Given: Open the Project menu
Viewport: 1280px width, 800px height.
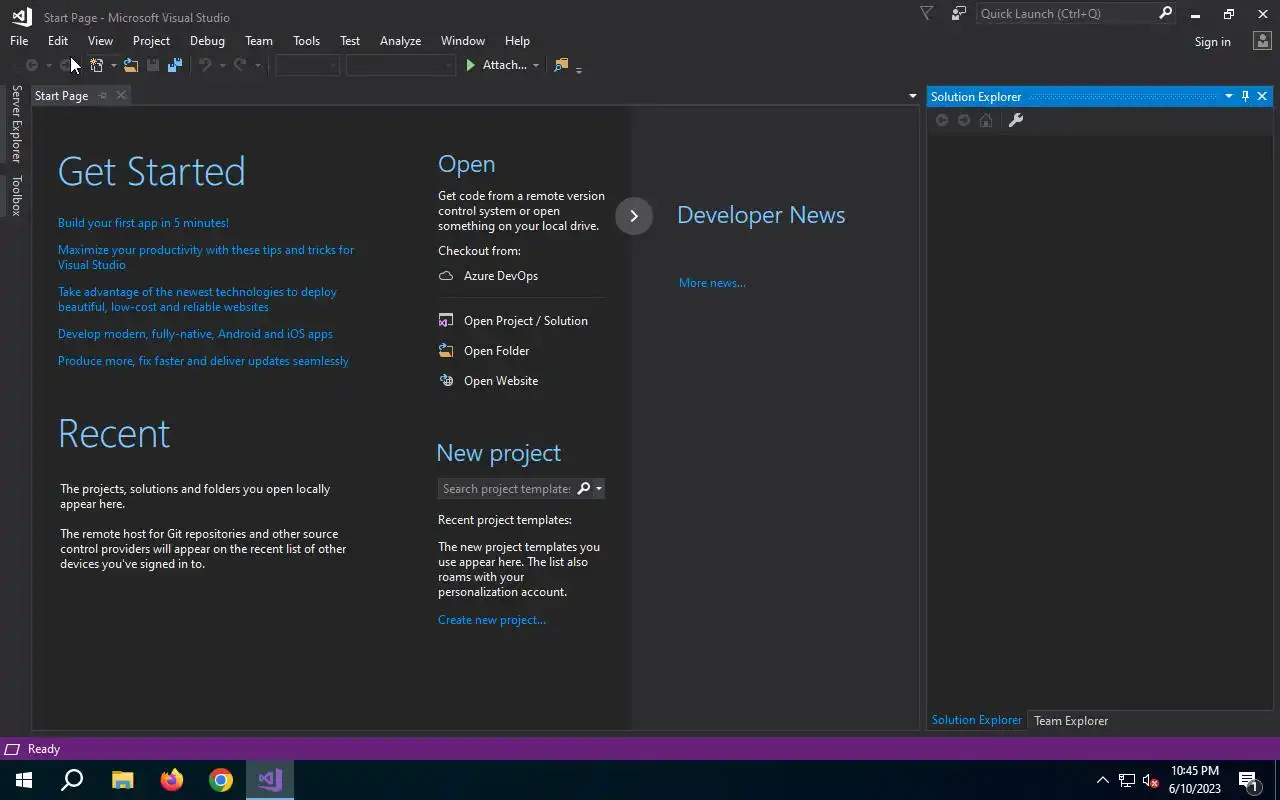Looking at the screenshot, I should pos(151,41).
